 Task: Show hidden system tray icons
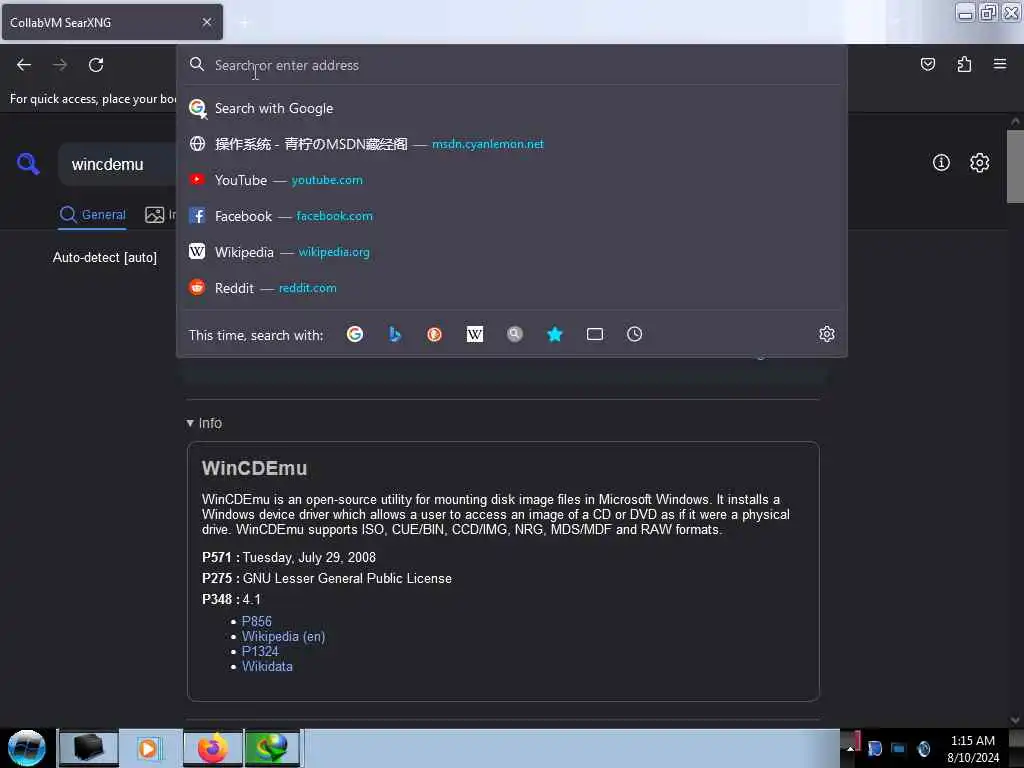tap(850, 748)
